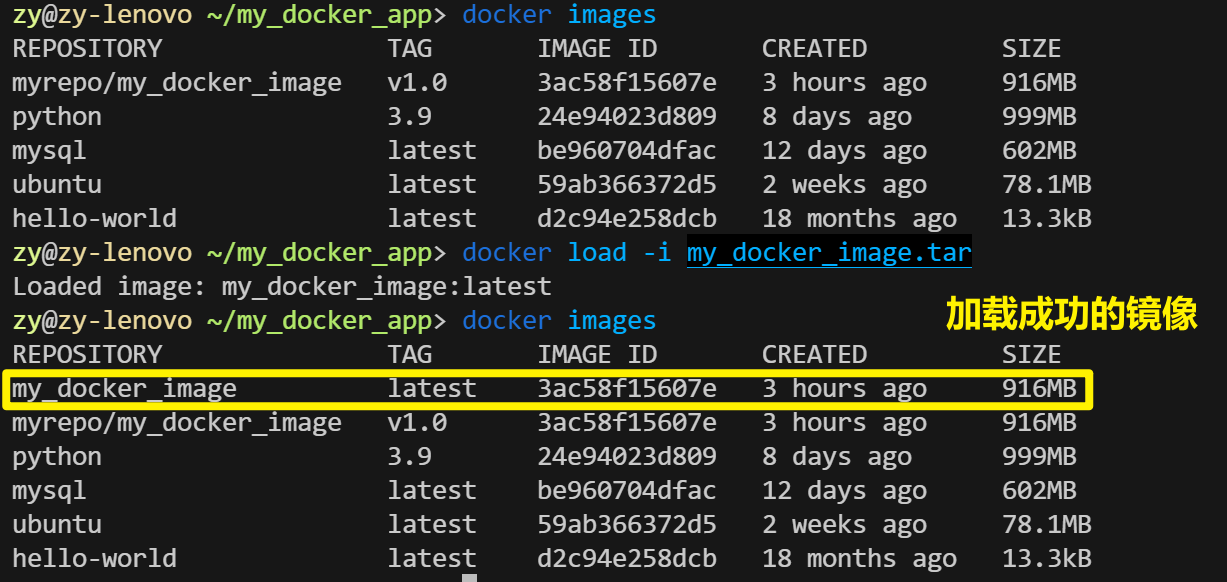The height and width of the screenshot is (582, 1227).
Task: Click '12 days ago' in the second listing
Action: coord(845,491)
